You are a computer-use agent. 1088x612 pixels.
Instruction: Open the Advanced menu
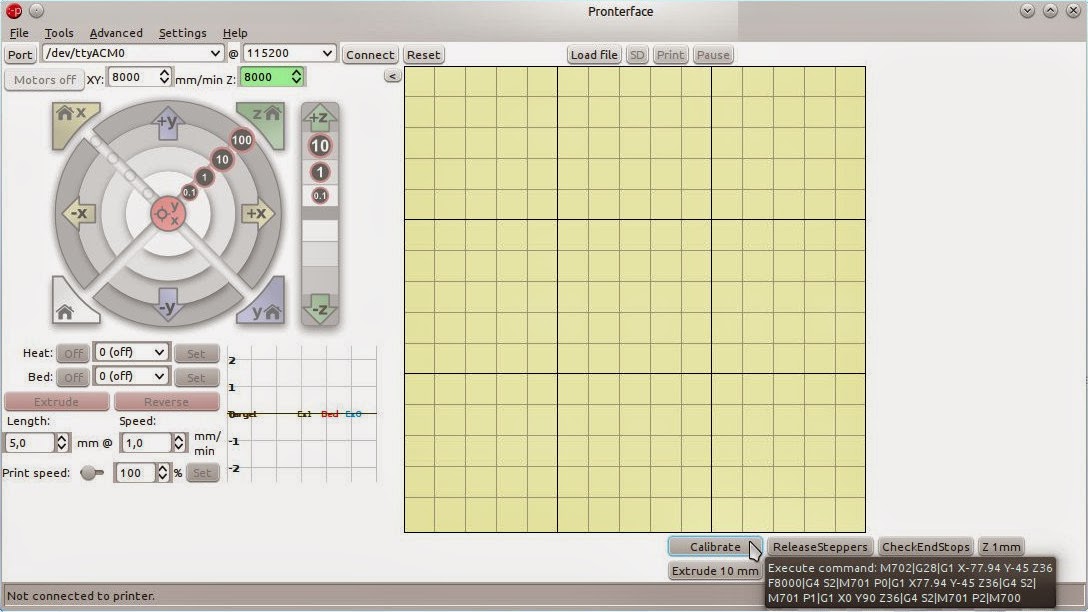(x=116, y=33)
